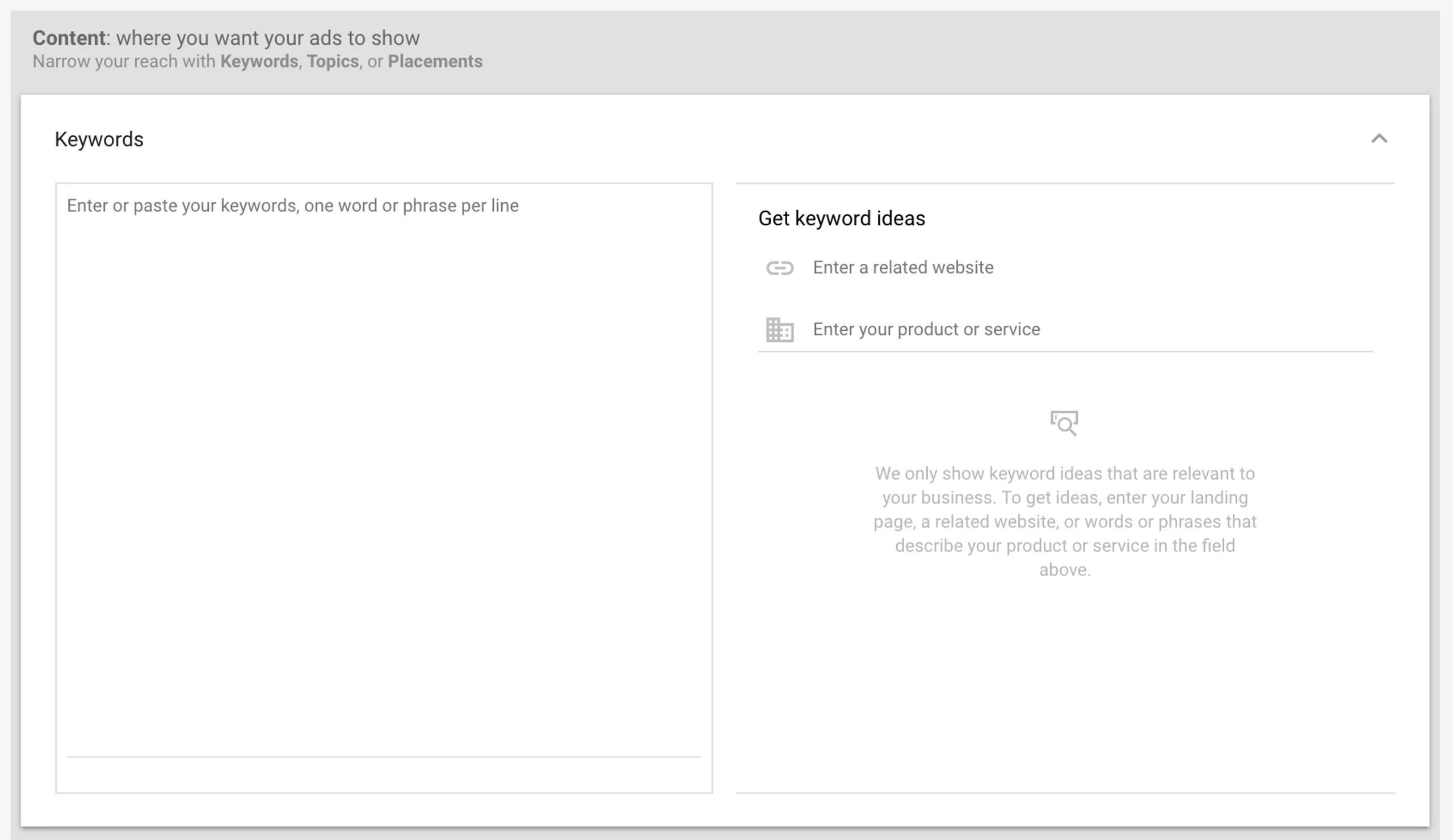Click the building icon beside product field

click(x=779, y=330)
